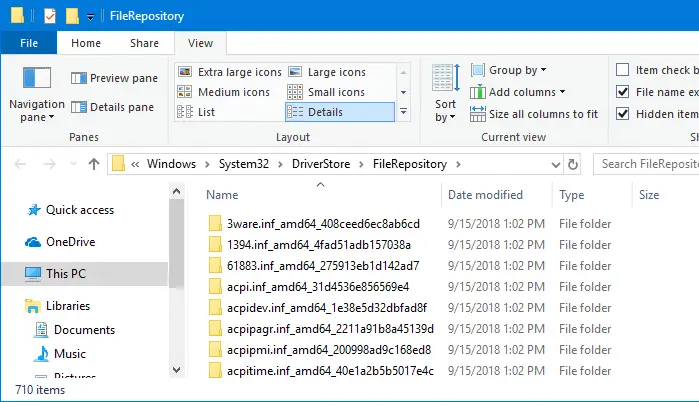
Task: Select the View ribbon tab
Action: coord(200,43)
